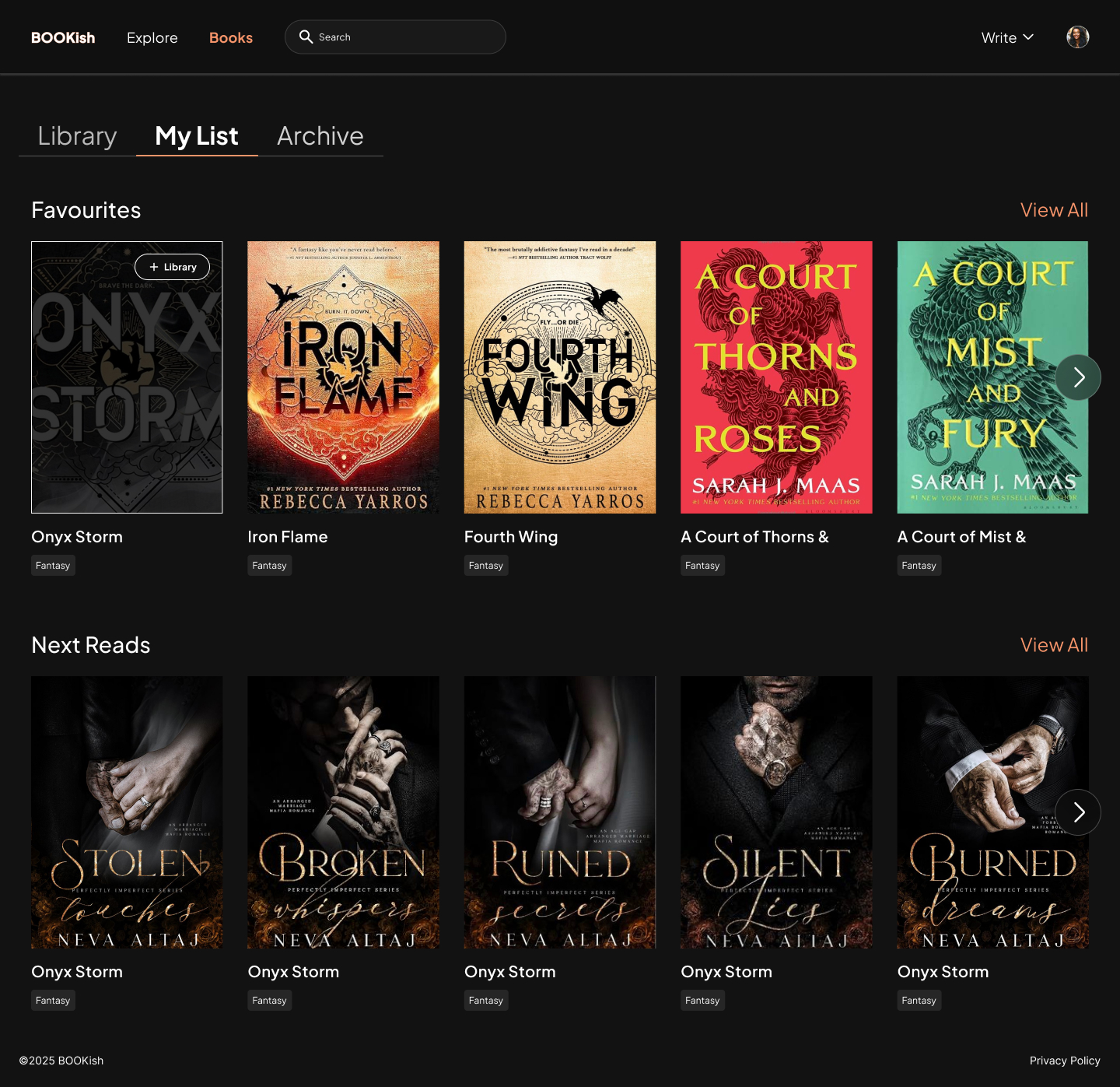This screenshot has height=1087, width=1120.
Task: Open the Privacy Policy link
Action: click(1065, 1061)
